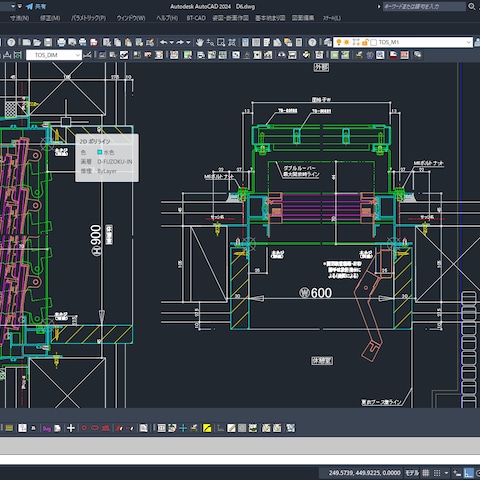Screen dimensions: 480x480
Task: Open the TOS_DIM dimension style dropdown
Action: 78,55
